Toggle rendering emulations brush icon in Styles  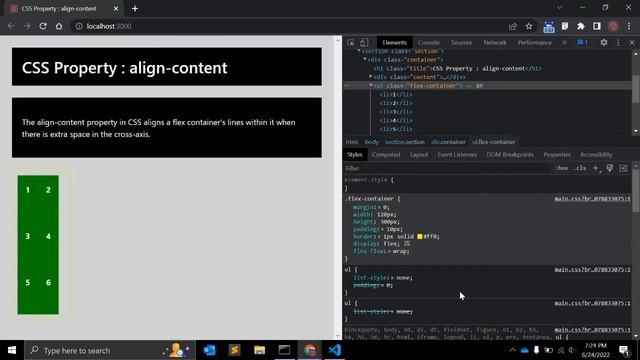pyautogui.click(x=610, y=168)
